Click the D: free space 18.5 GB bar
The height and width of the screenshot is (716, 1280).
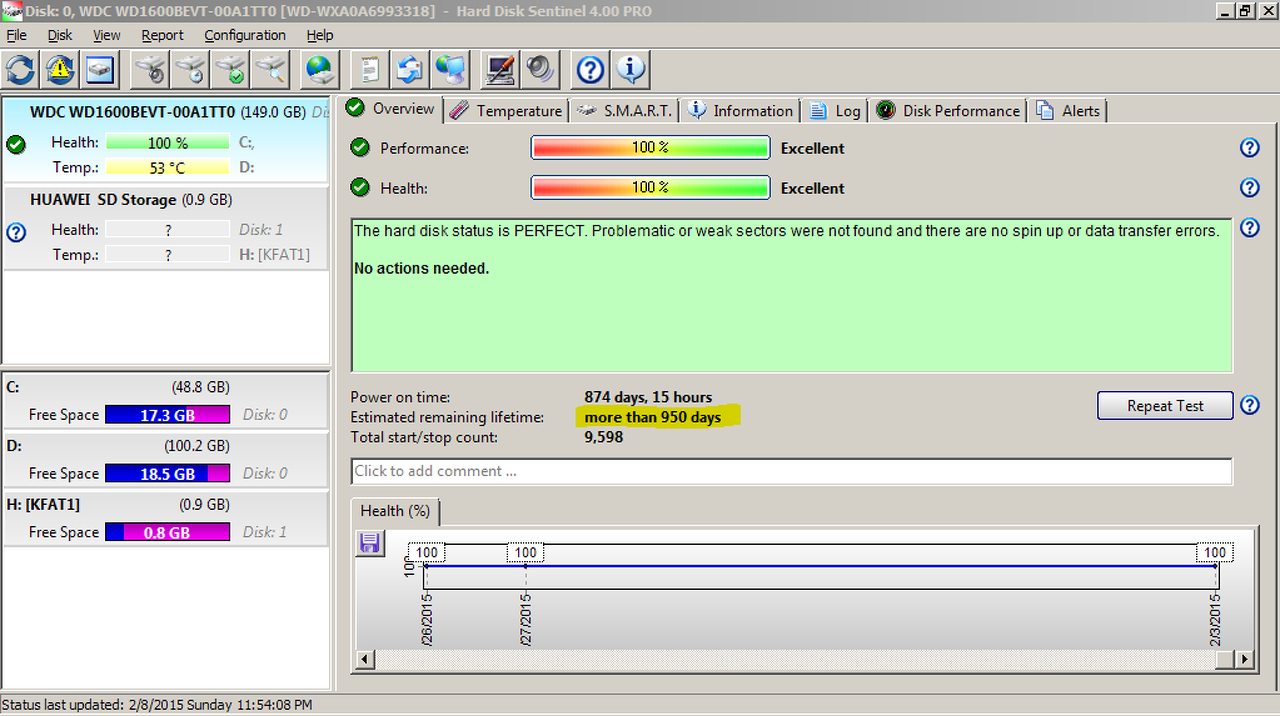[168, 474]
